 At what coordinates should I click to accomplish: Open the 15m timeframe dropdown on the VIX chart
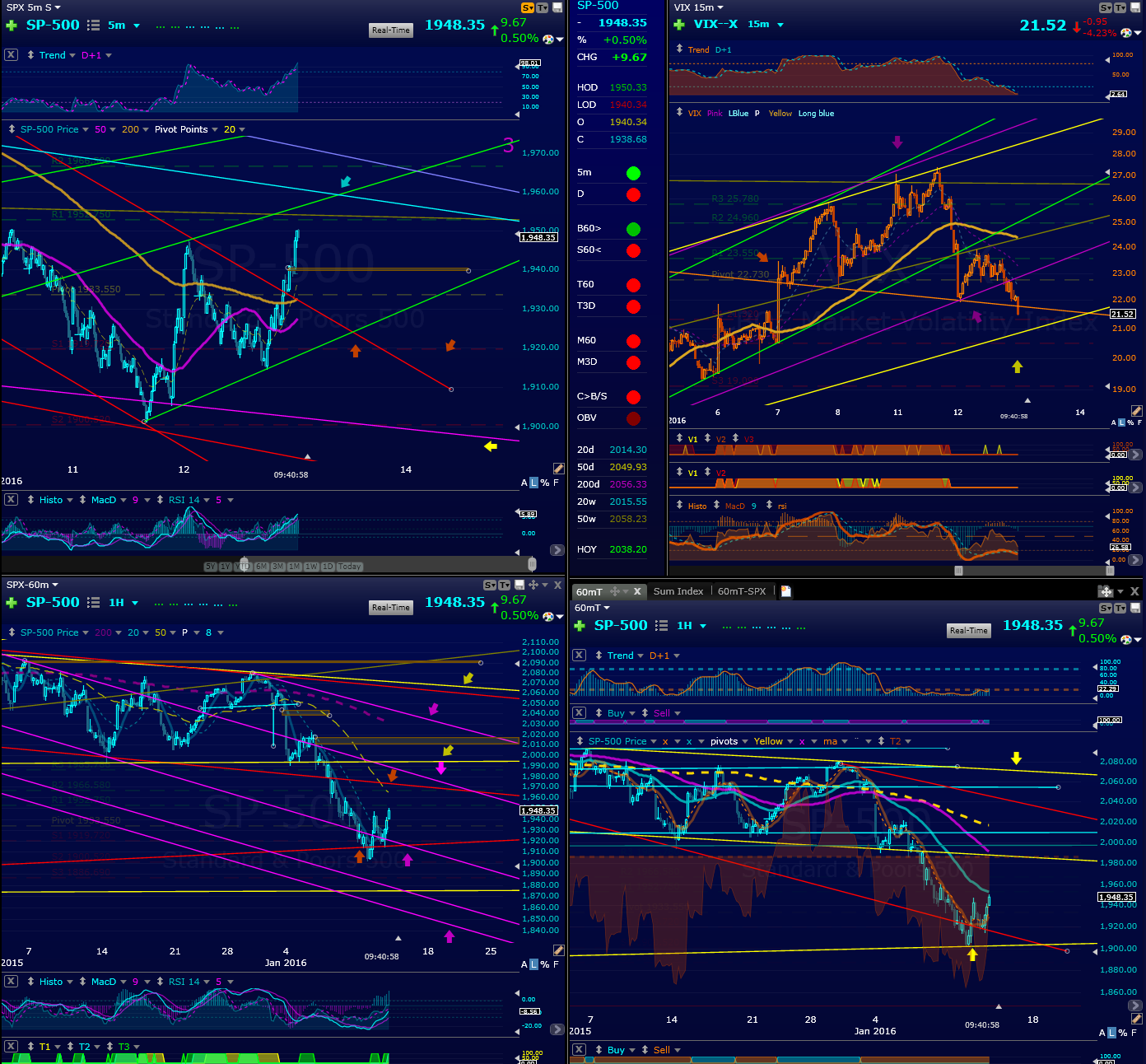780,25
